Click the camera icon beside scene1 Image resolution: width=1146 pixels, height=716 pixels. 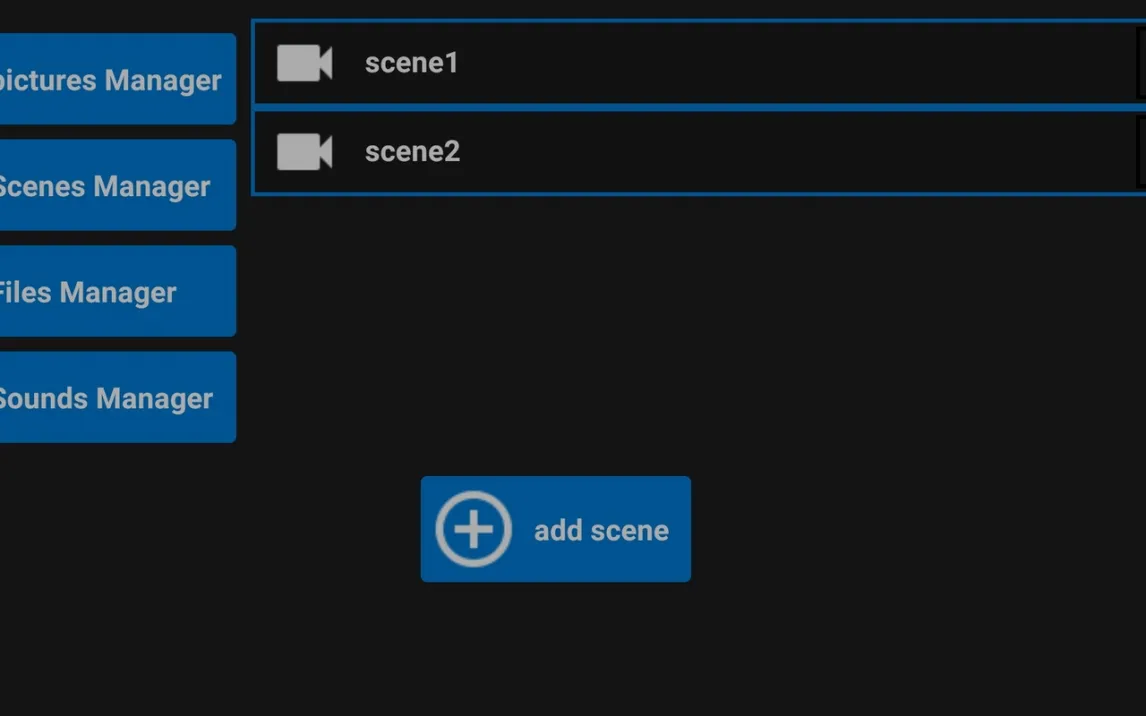pyautogui.click(x=304, y=63)
